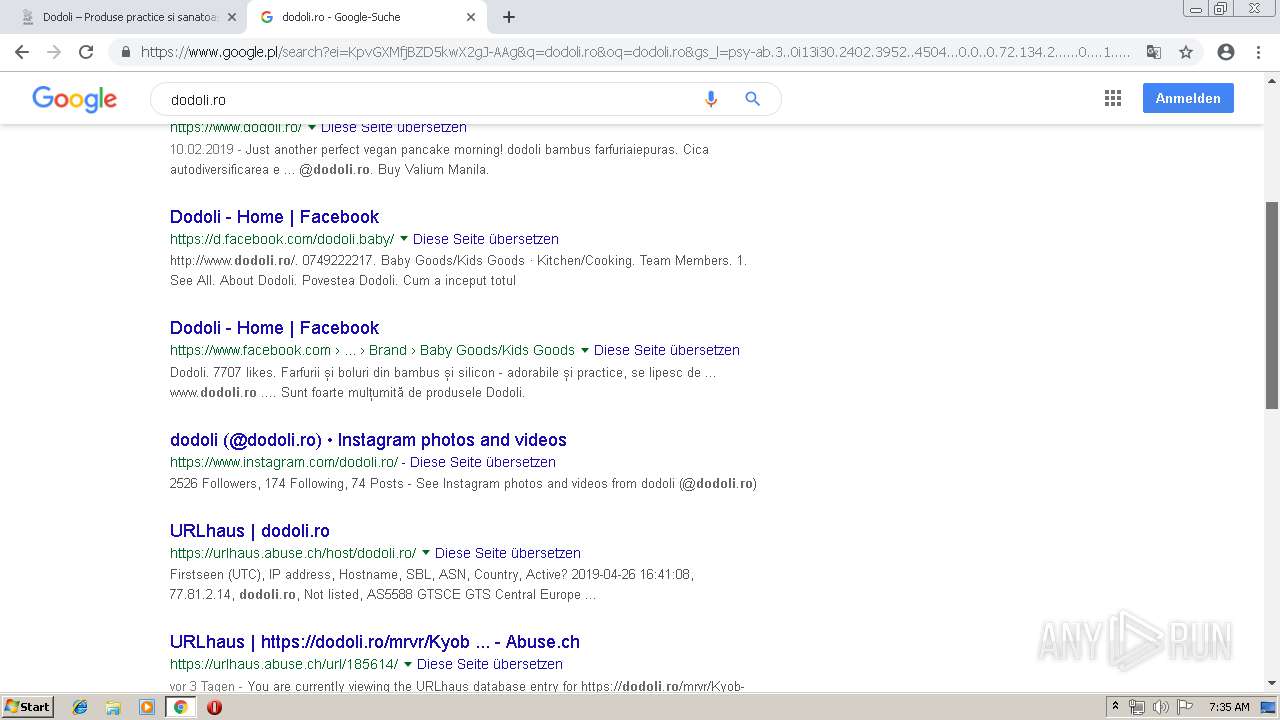Open first Dodoli - Home | Facebook result
Image resolution: width=1280 pixels, height=720 pixels.
click(x=274, y=217)
